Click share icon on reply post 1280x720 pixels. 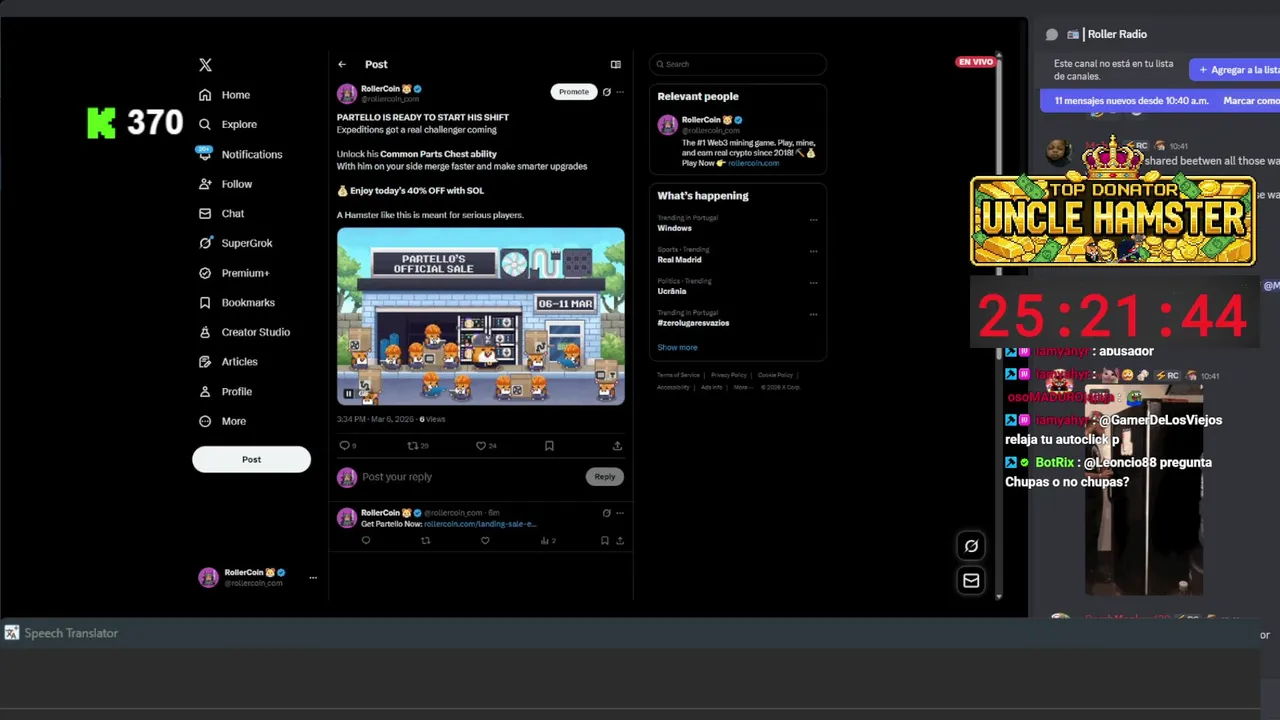[620, 541]
